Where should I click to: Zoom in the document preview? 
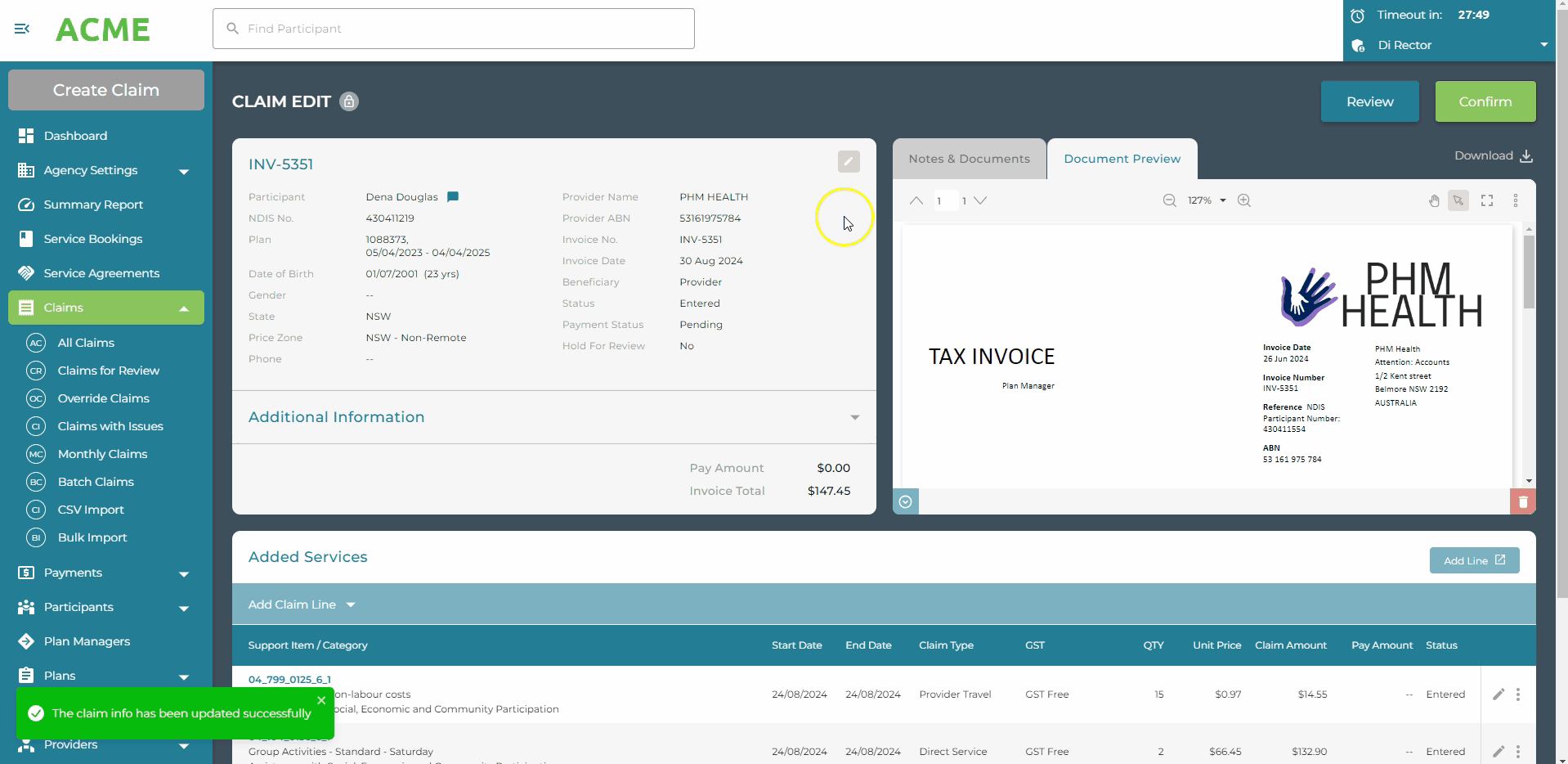pos(1243,200)
